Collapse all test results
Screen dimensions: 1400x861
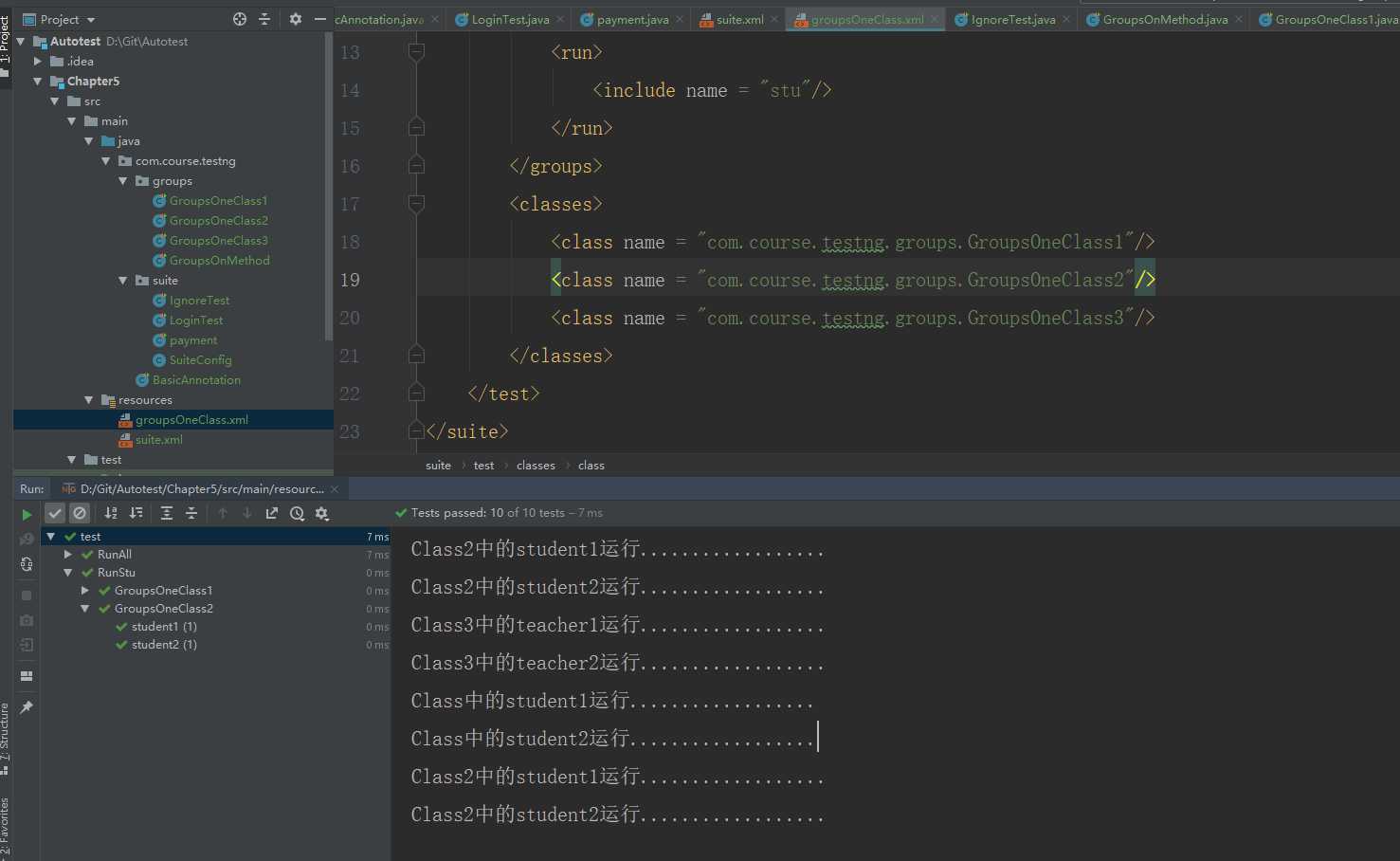click(x=191, y=513)
